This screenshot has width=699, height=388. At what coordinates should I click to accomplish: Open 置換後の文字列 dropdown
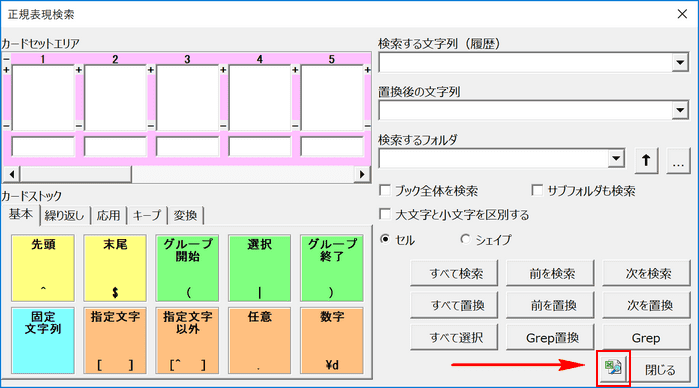(x=680, y=110)
